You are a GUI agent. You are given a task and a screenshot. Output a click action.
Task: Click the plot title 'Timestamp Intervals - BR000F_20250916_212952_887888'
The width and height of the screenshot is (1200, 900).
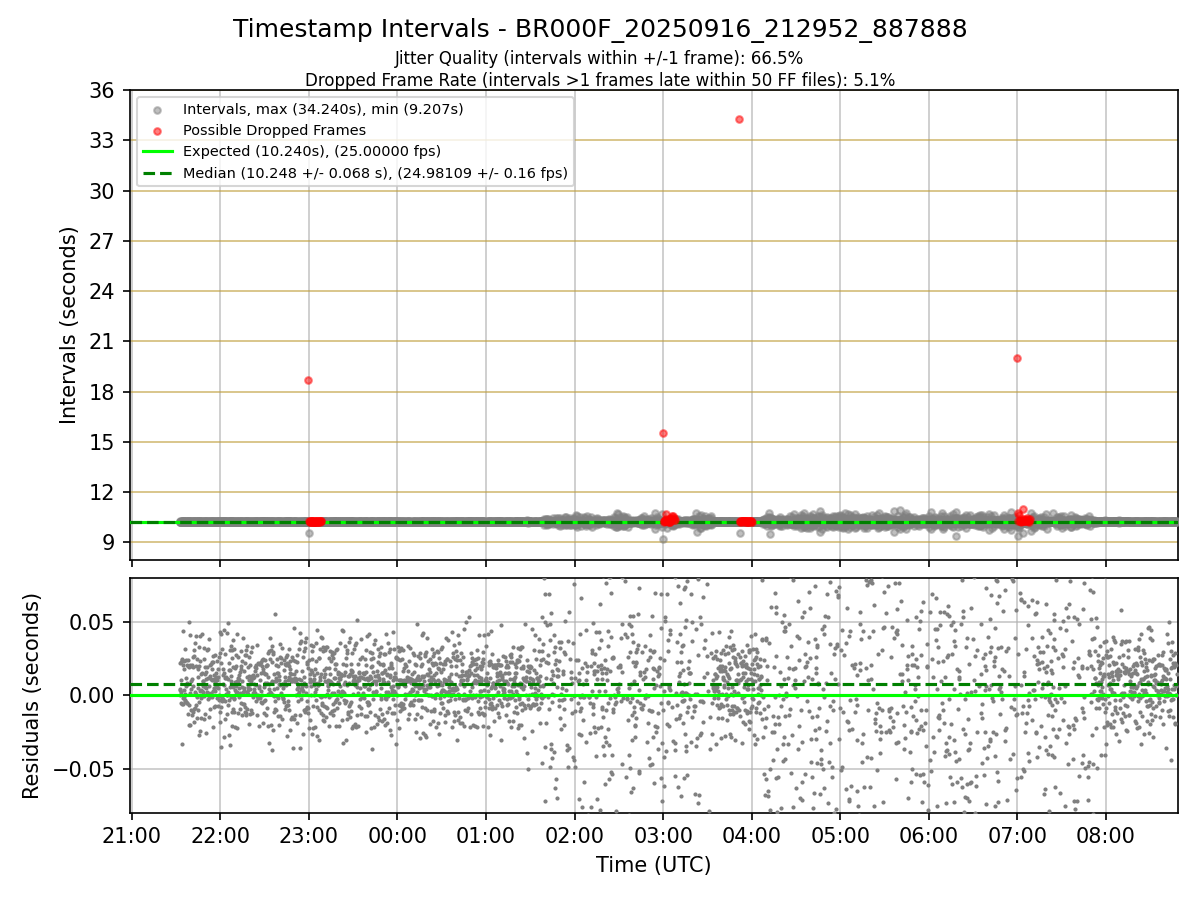[x=600, y=29]
